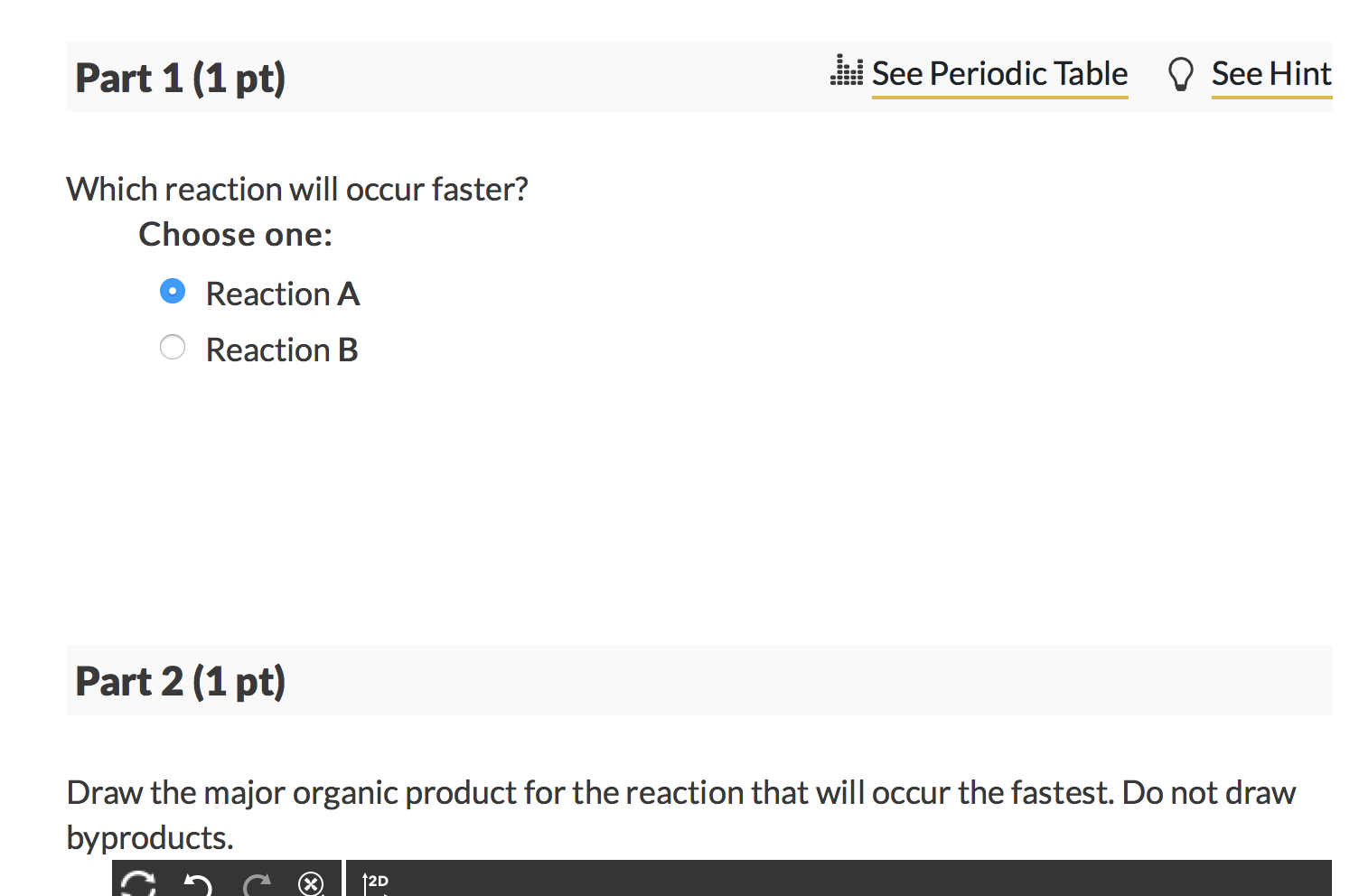Click the lightbulb hint icon
Image resolution: width=1359 pixels, height=896 pixels.
tap(1179, 73)
